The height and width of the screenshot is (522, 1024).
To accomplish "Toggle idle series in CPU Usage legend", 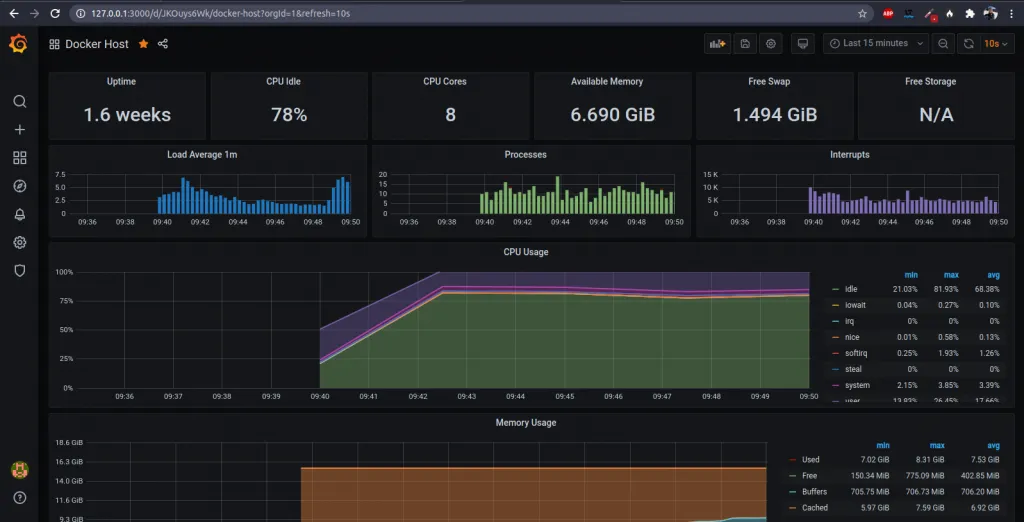I will click(851, 289).
